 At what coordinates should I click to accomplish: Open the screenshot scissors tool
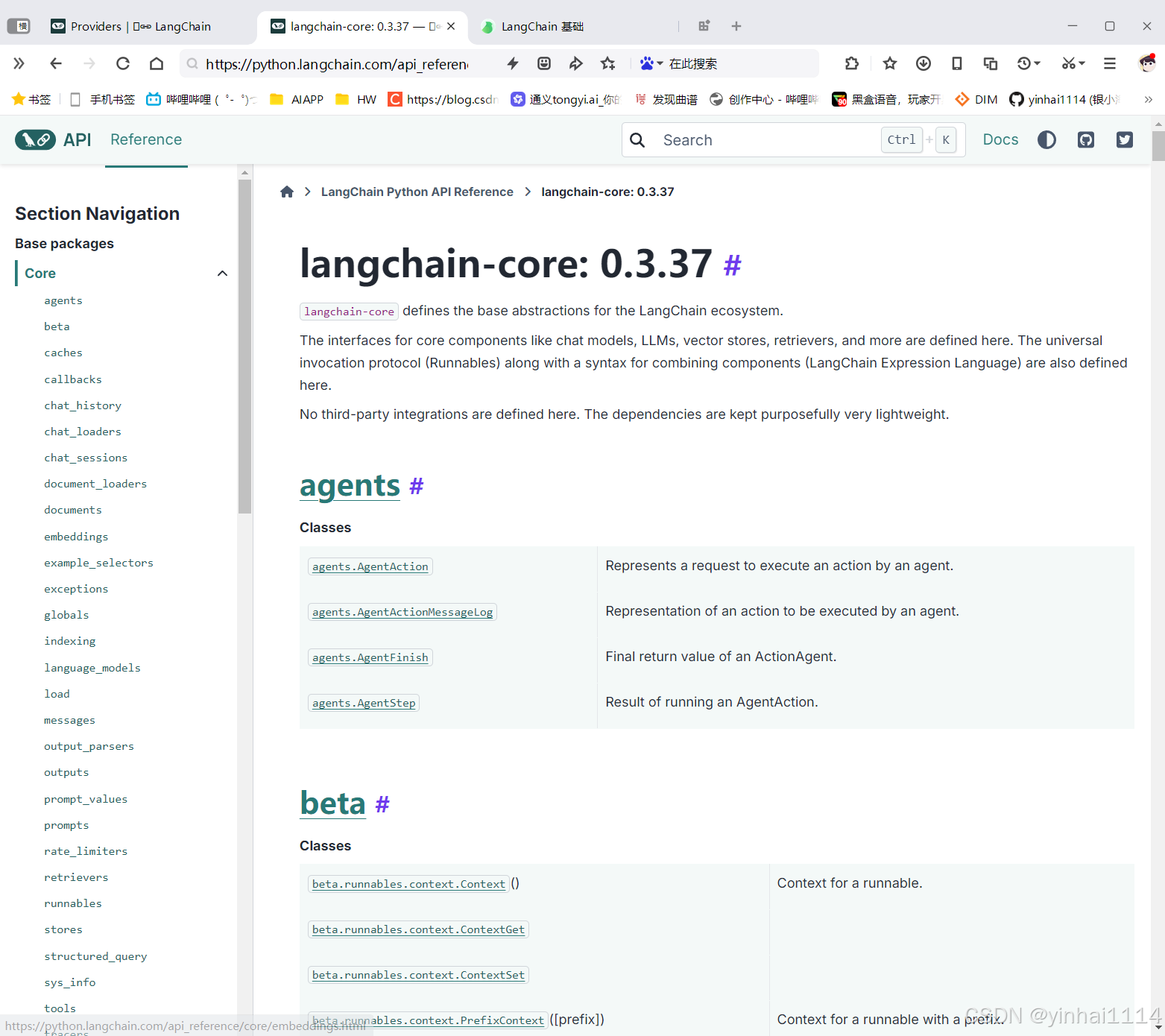1069,63
